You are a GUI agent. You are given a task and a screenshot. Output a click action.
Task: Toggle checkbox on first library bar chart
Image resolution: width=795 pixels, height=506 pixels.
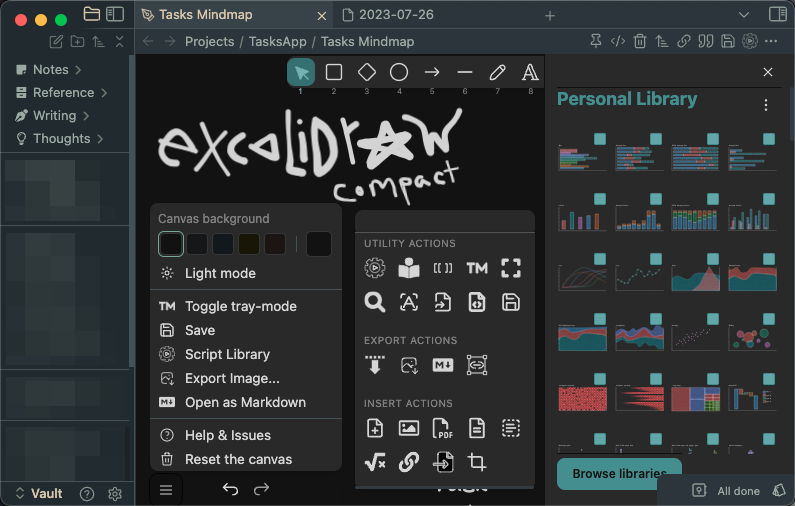point(600,139)
